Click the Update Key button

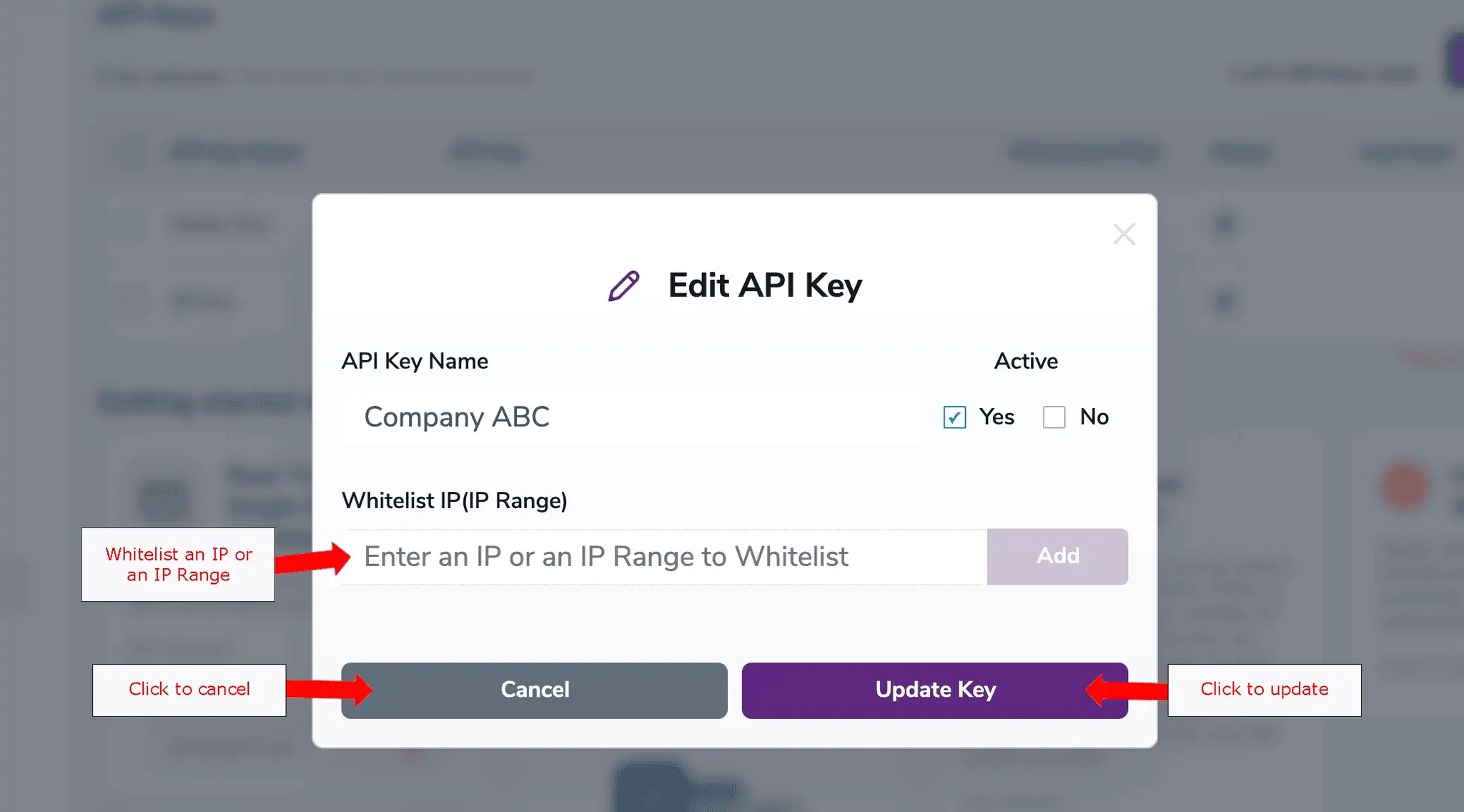934,690
